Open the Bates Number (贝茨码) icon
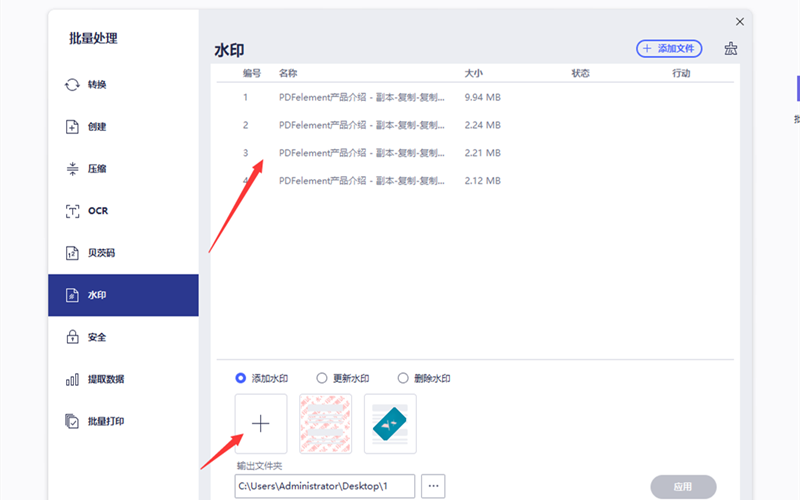800x500 pixels. click(x=72, y=253)
